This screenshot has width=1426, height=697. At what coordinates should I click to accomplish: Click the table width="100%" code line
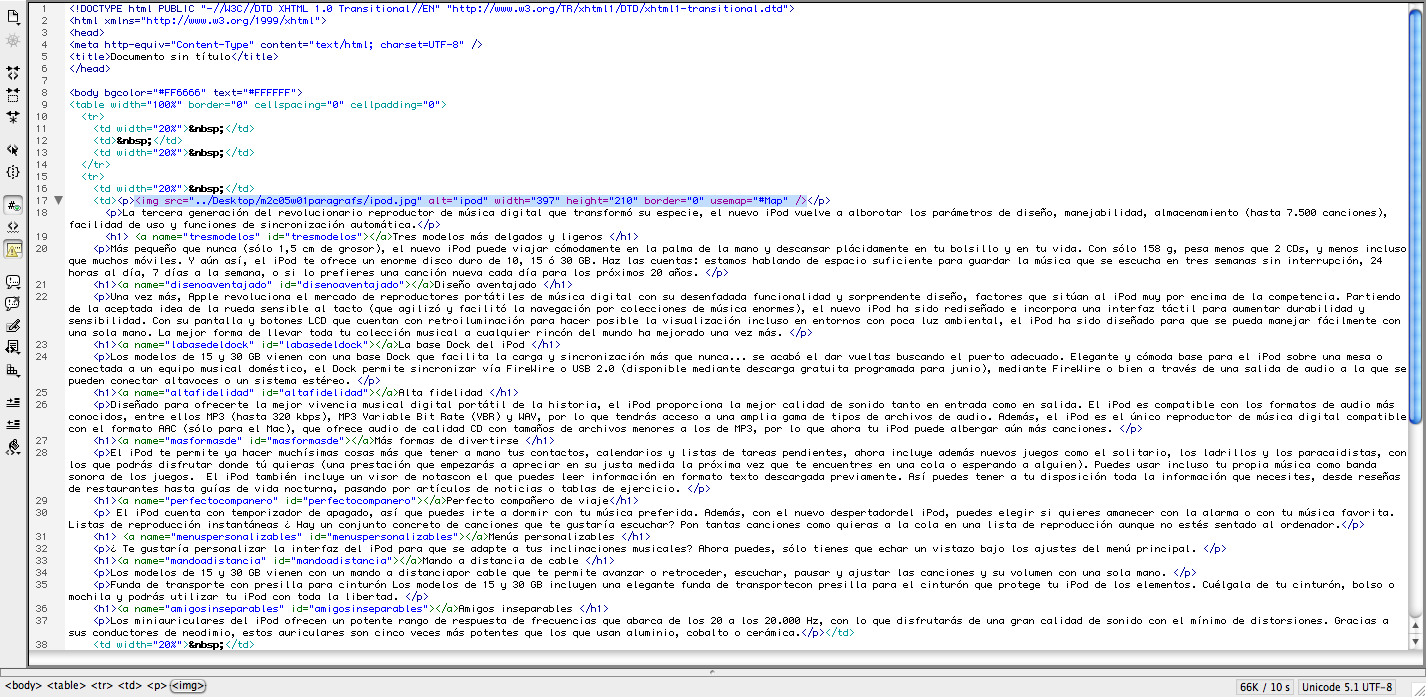[258, 104]
